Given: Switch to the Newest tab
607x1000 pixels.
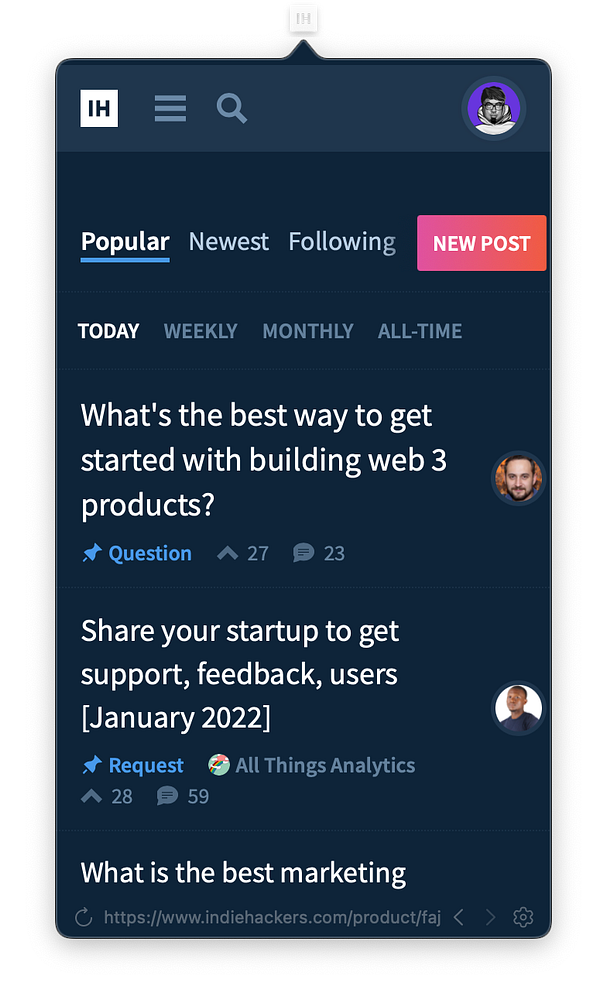Looking at the screenshot, I should (x=228, y=242).
